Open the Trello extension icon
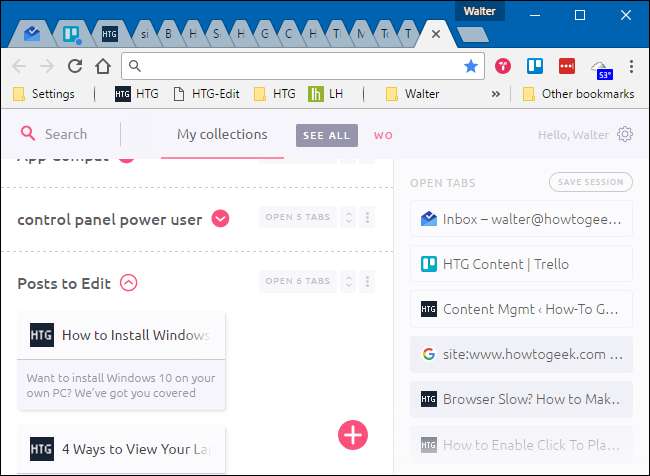The image size is (650, 476). pos(535,66)
